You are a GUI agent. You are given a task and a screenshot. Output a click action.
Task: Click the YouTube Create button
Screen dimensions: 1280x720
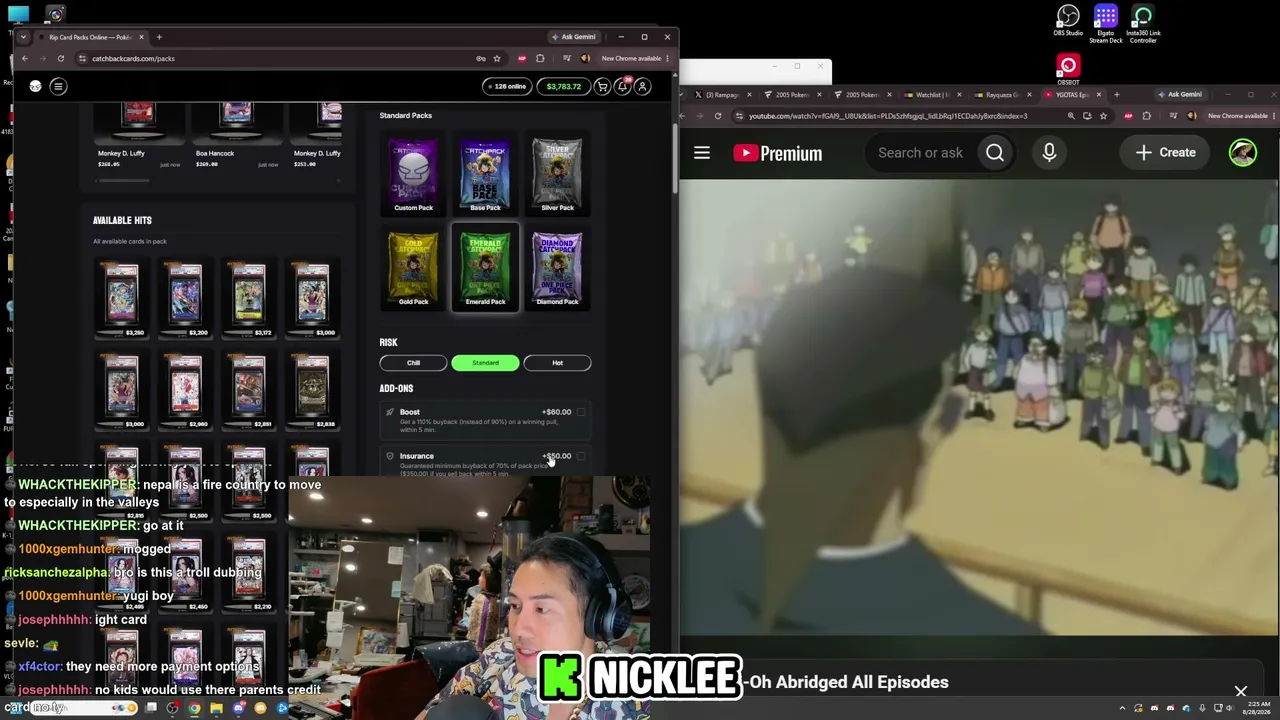1166,153
